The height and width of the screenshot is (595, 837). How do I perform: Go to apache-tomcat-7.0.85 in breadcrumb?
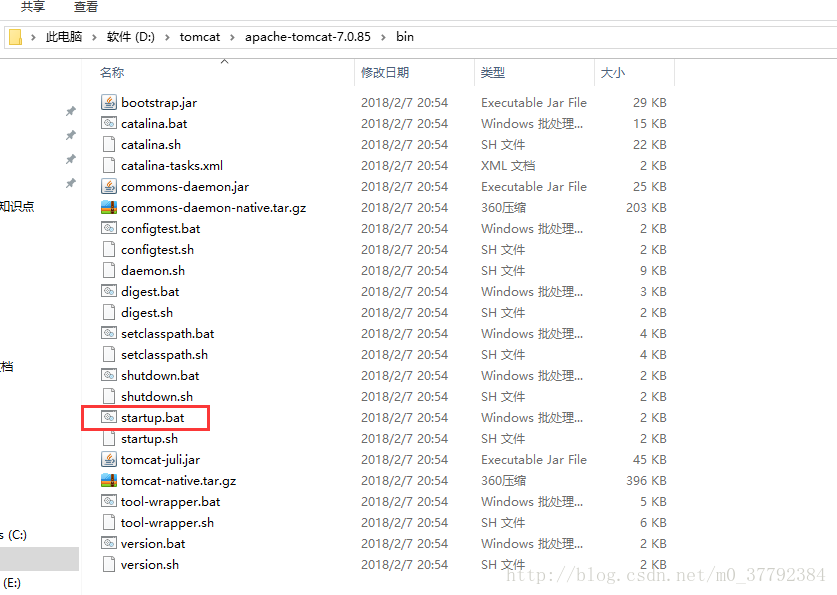(x=307, y=37)
